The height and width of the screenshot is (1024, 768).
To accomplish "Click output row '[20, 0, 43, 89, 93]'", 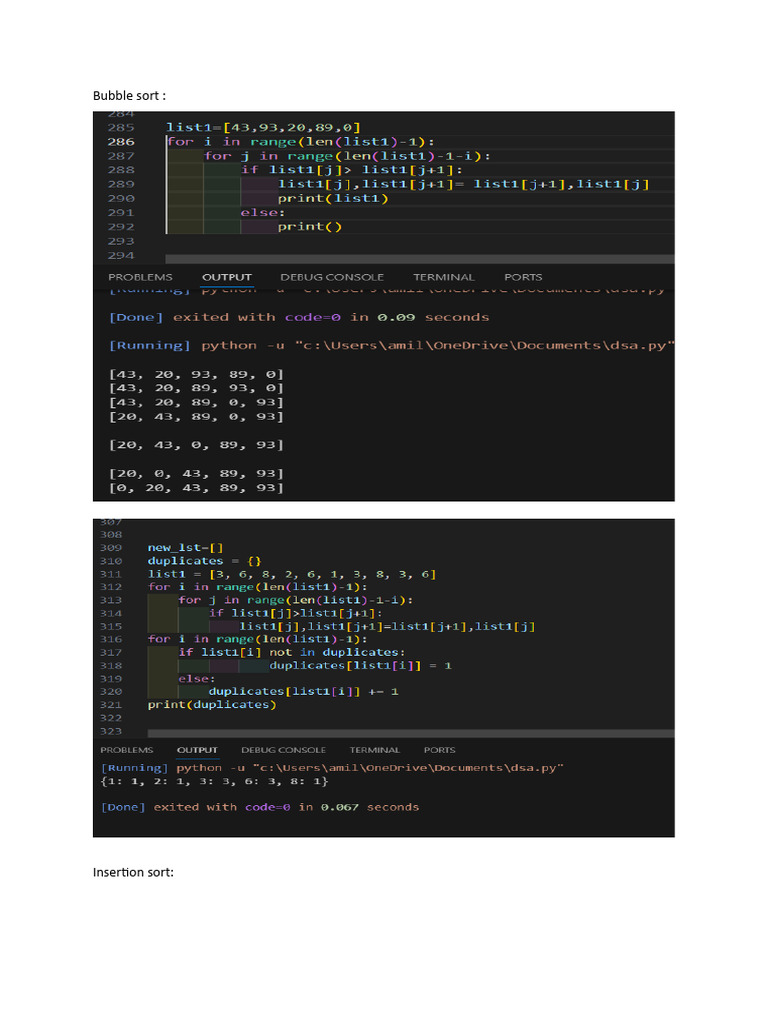I will [196, 473].
